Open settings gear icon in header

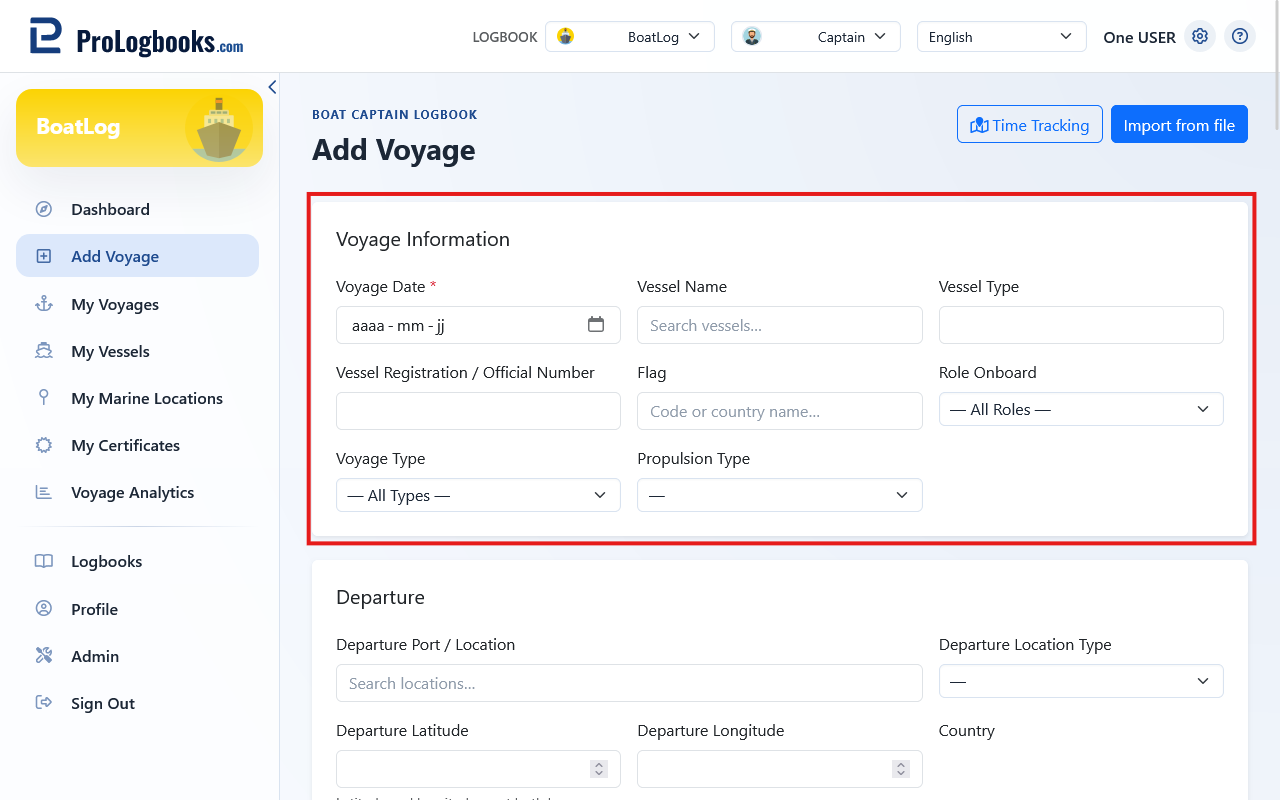1200,37
